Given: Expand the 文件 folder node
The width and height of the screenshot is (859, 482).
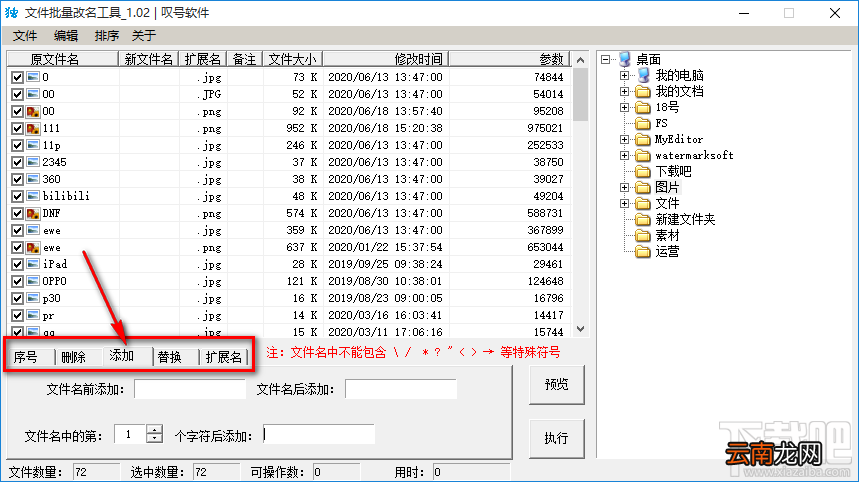Looking at the screenshot, I should pyautogui.click(x=624, y=204).
